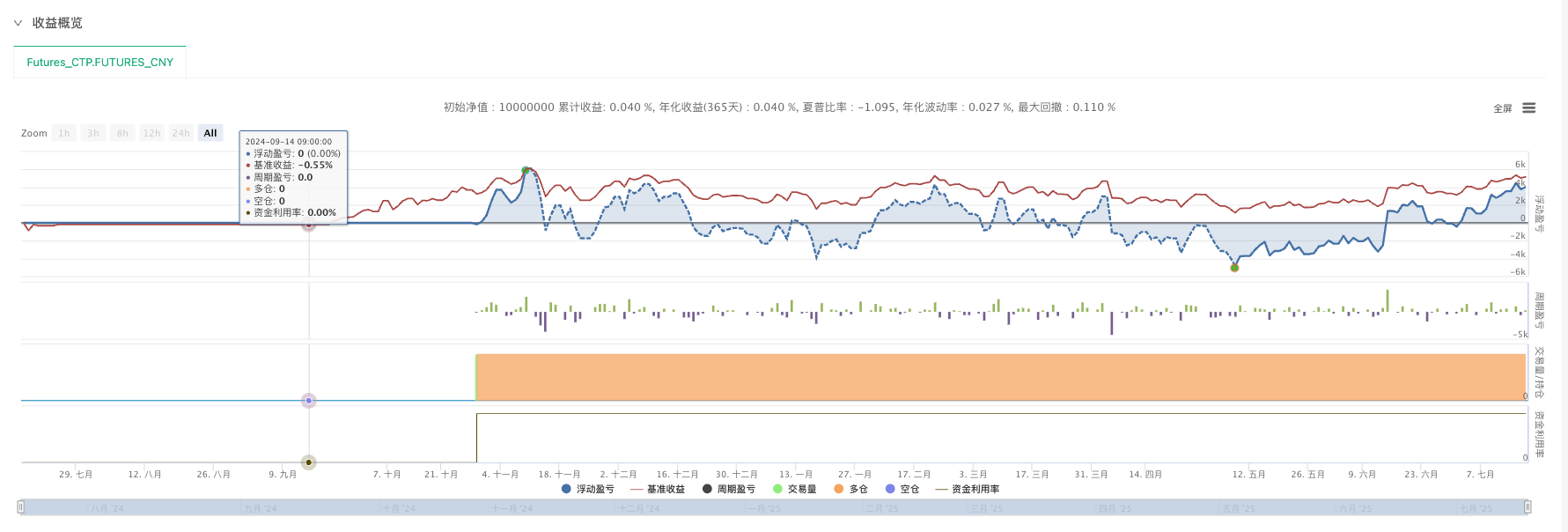
Task: Click the 2. 十二月 x-axis label
Action: click(x=618, y=475)
